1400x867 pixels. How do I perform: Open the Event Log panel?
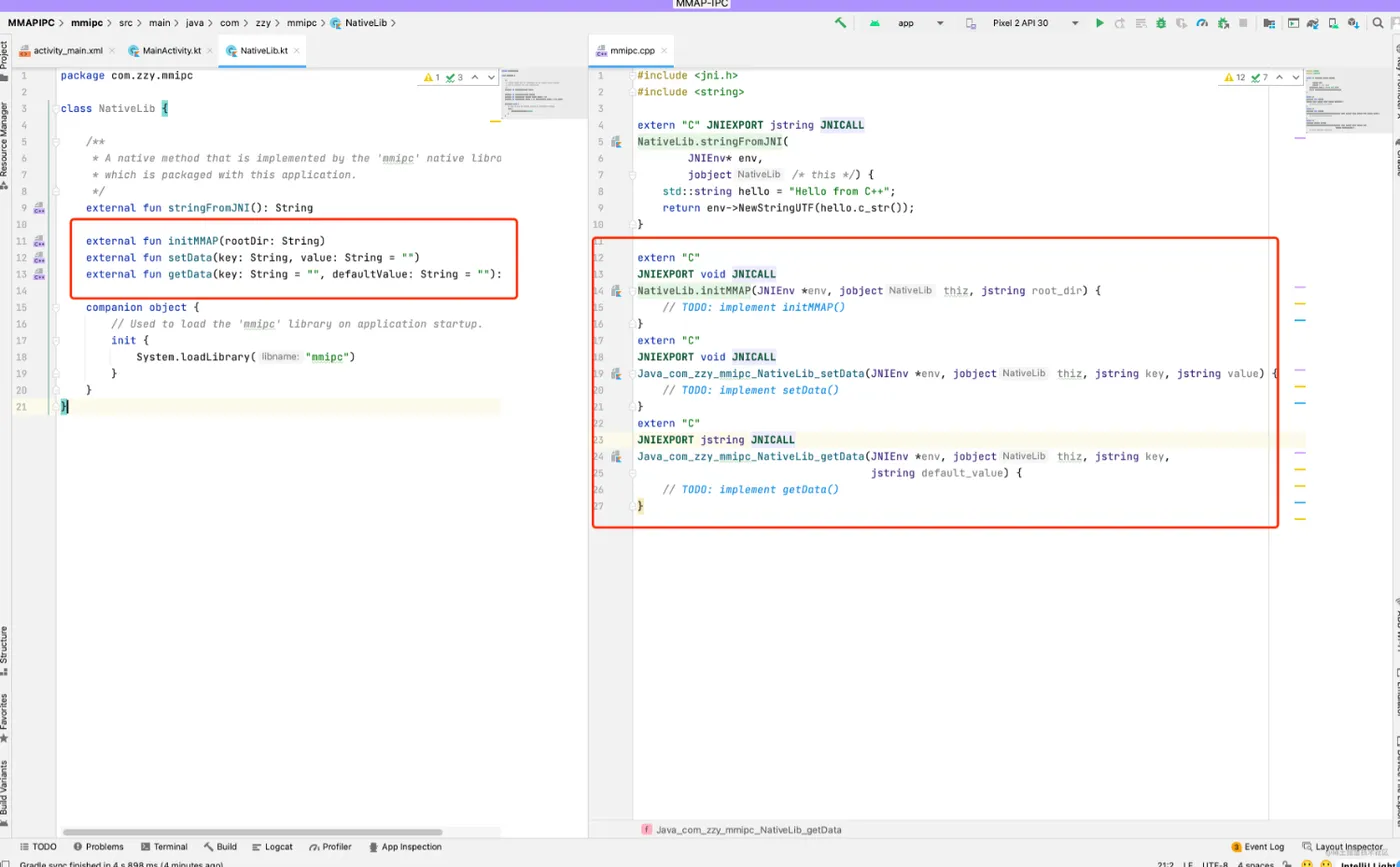(1258, 846)
